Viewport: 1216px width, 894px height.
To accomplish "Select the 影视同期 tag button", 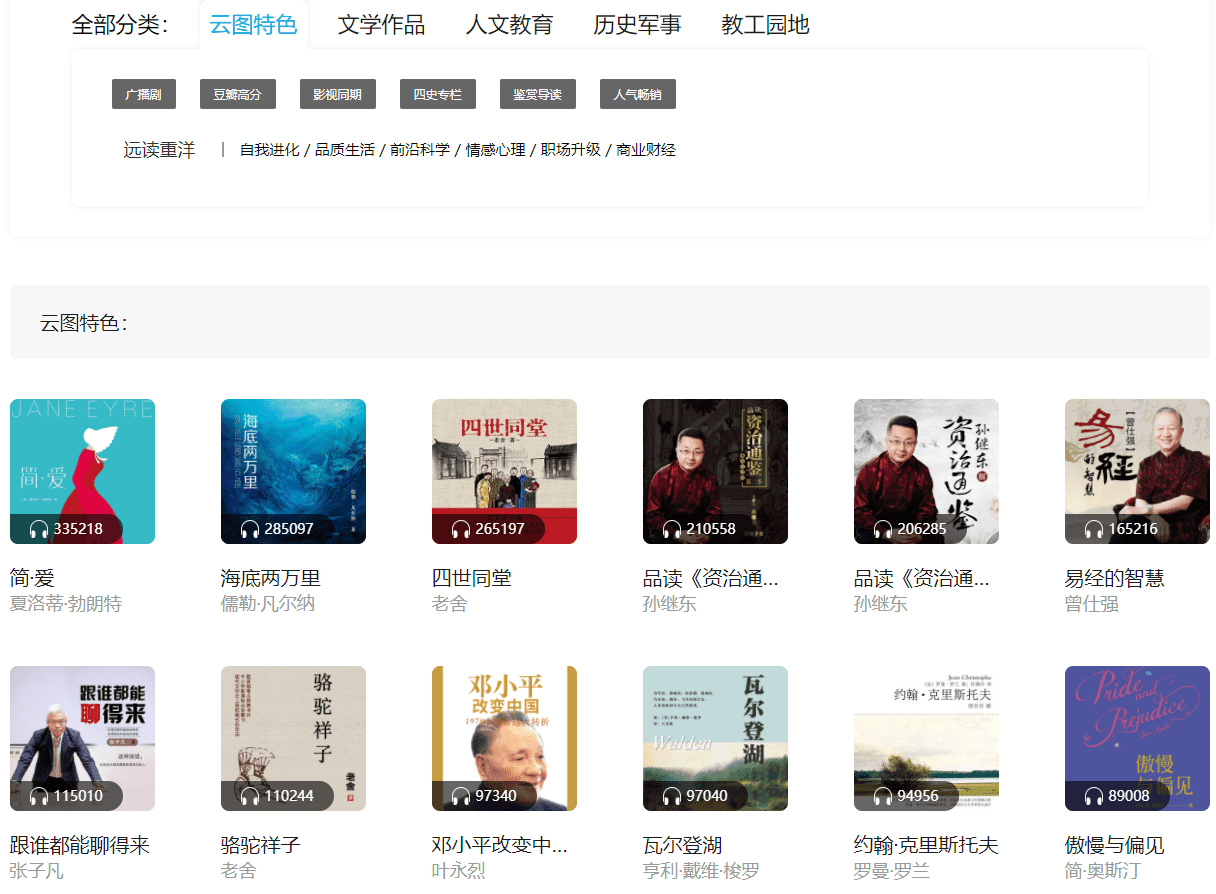I will pyautogui.click(x=338, y=95).
